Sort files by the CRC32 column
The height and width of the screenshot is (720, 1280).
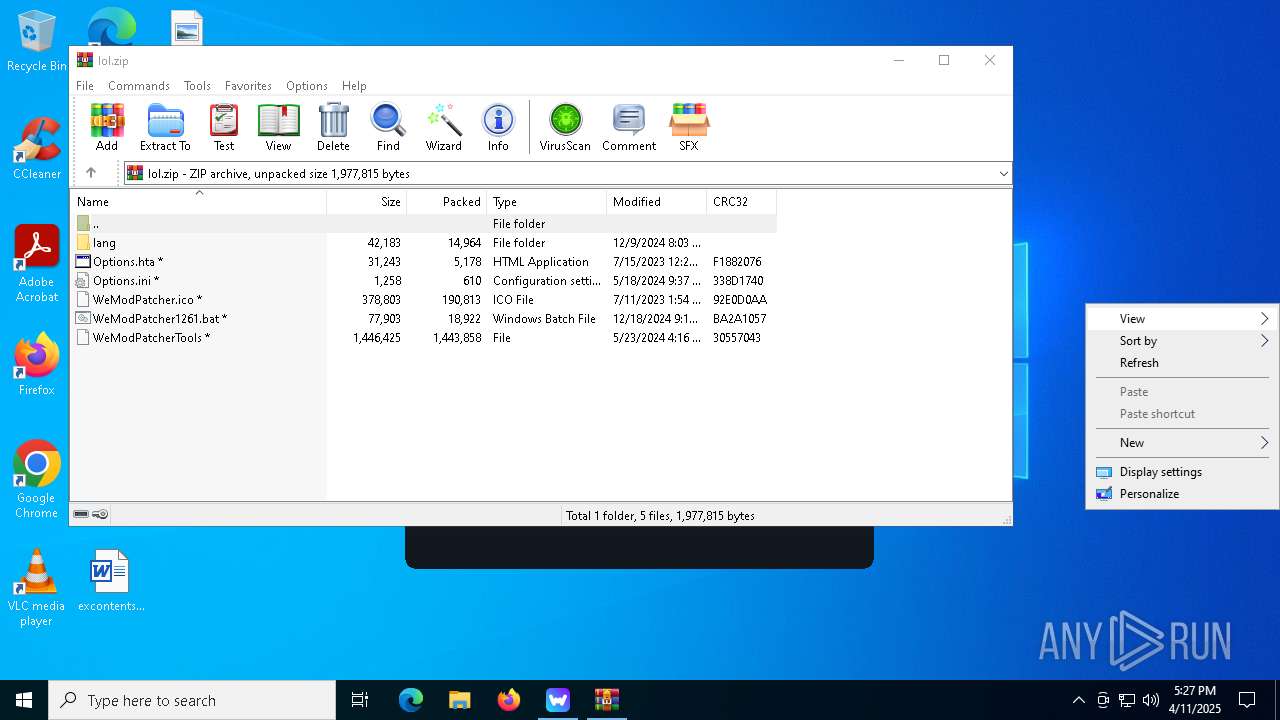click(x=742, y=202)
